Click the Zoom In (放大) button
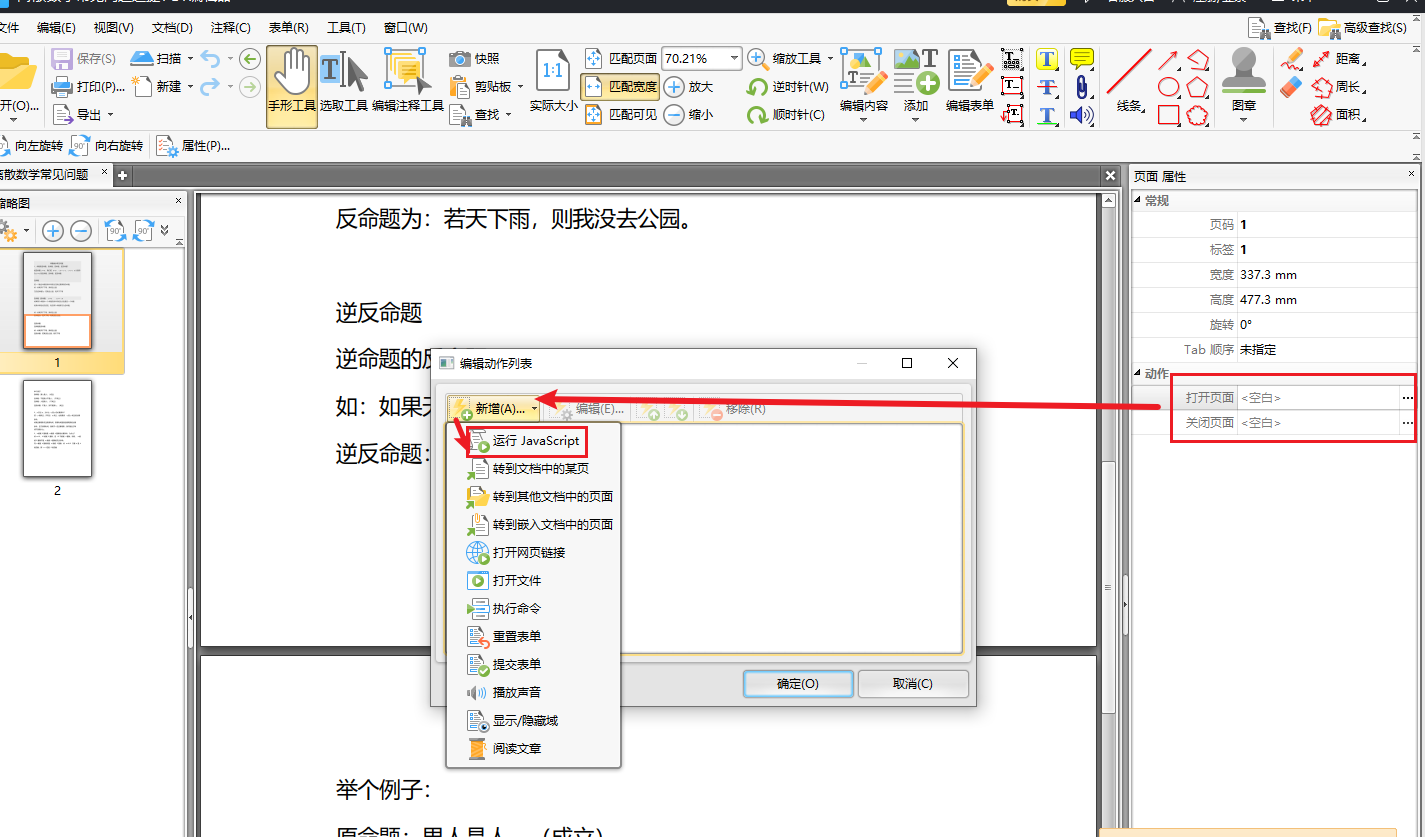 [689, 87]
